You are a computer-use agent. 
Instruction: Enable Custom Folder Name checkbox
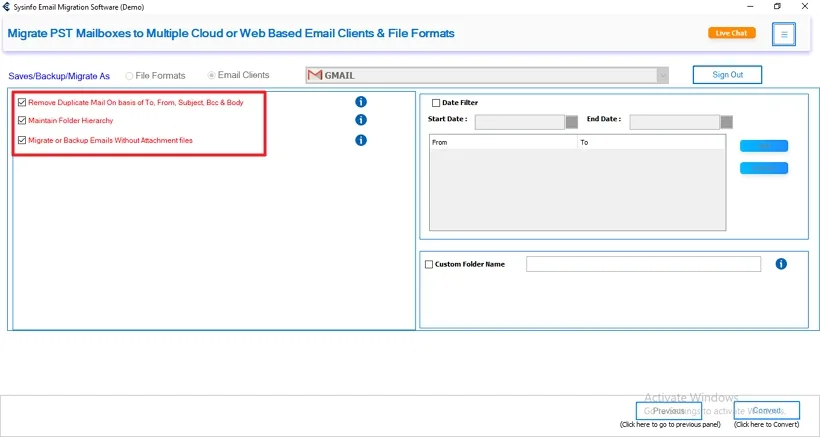click(x=429, y=264)
